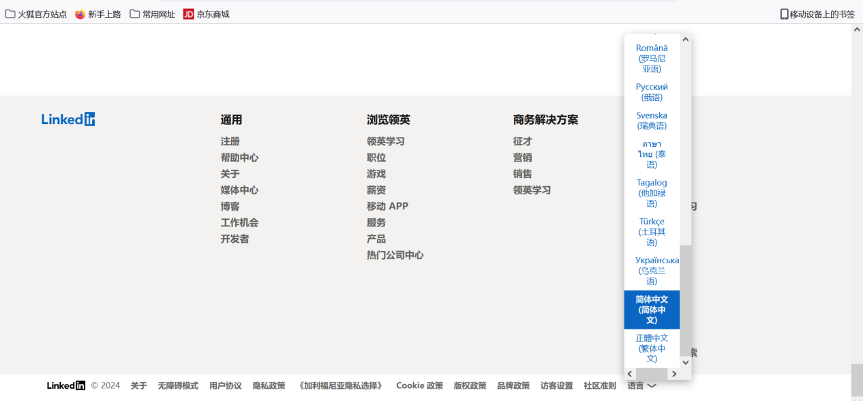864x402 pixels.
Task: Open 领英学习 under 商务解决方案
Action: 532,190
